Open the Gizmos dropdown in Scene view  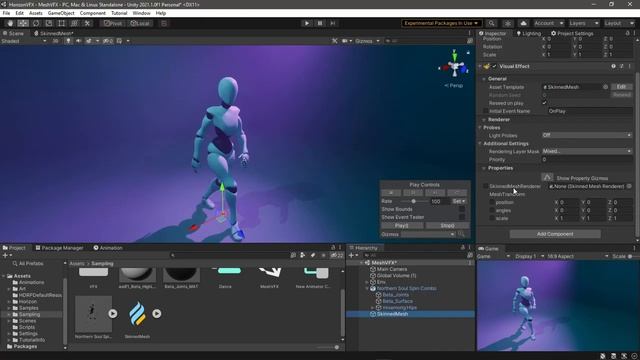(x=367, y=41)
